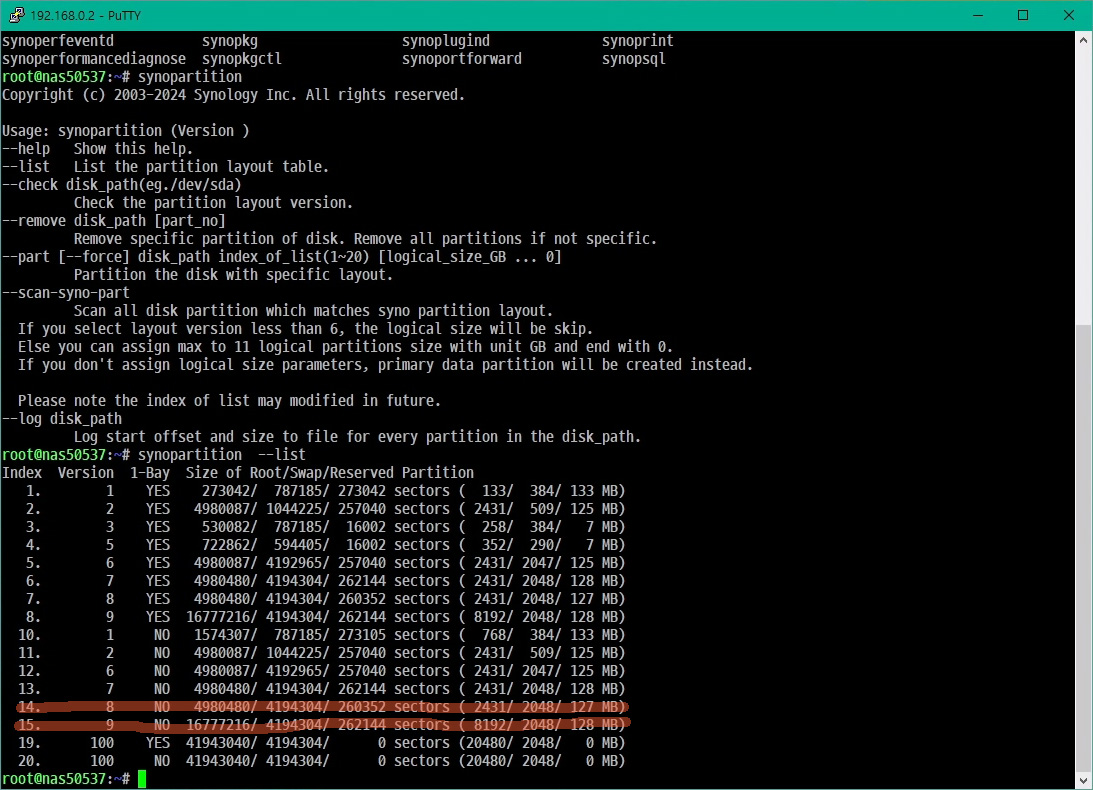Click the green cursor at the last prompt
This screenshot has width=1093, height=790.
pyautogui.click(x=142, y=779)
